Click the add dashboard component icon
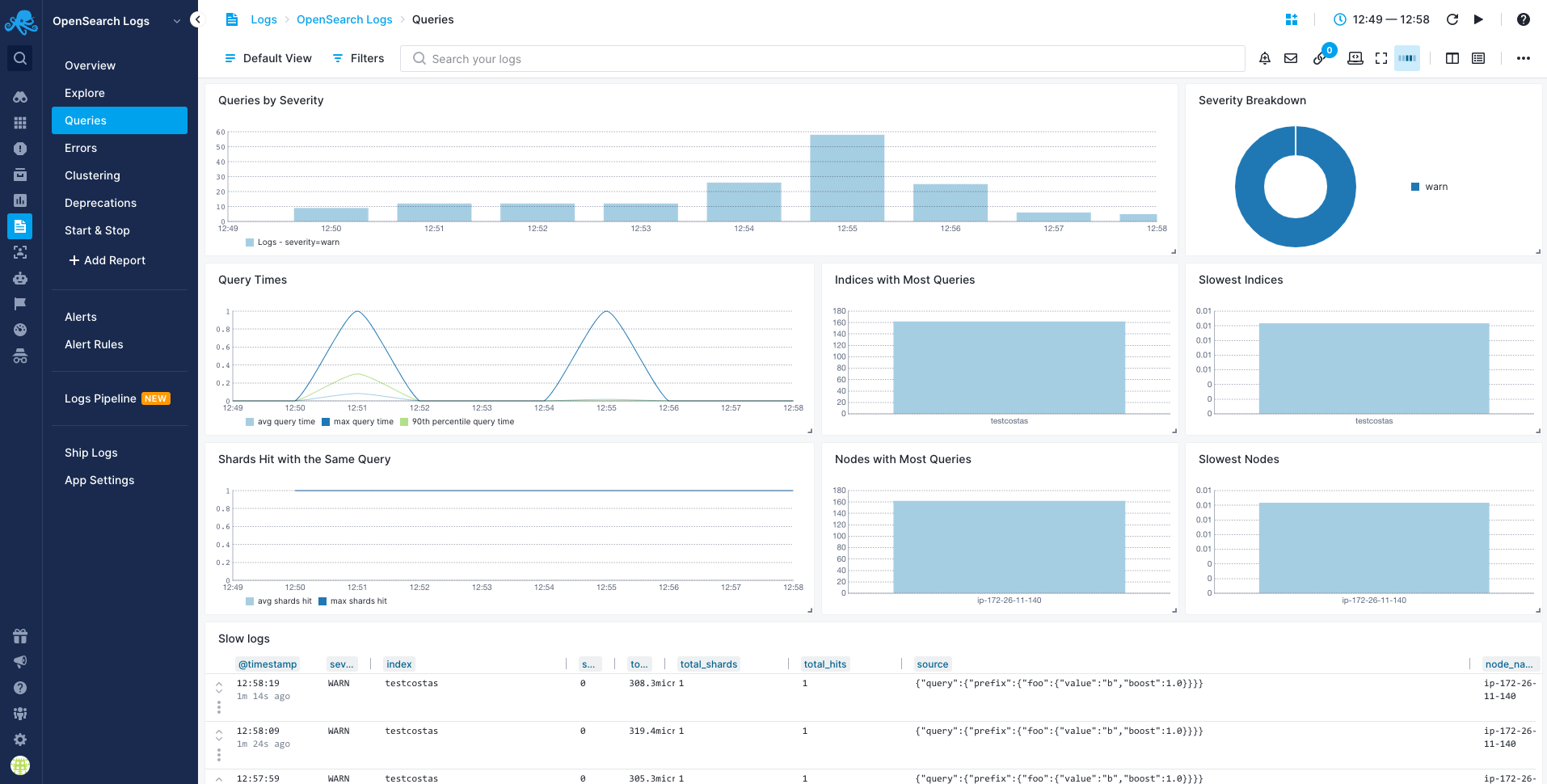This screenshot has height=784, width=1547. click(1292, 19)
